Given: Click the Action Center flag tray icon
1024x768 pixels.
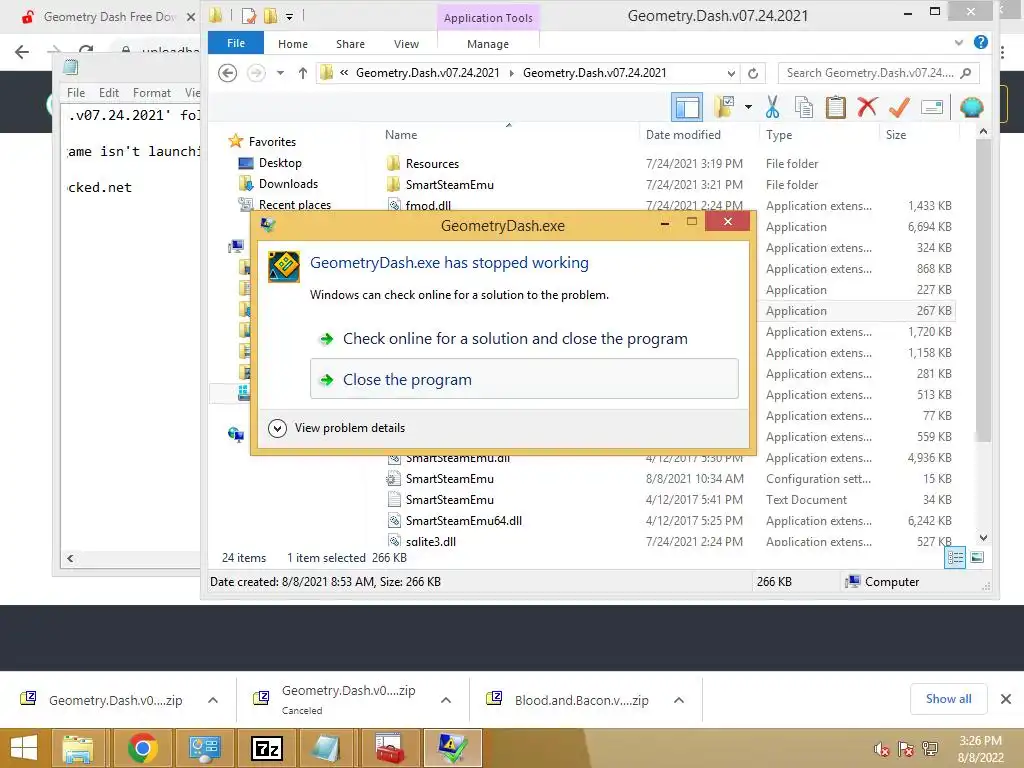Looking at the screenshot, I should 906,749.
